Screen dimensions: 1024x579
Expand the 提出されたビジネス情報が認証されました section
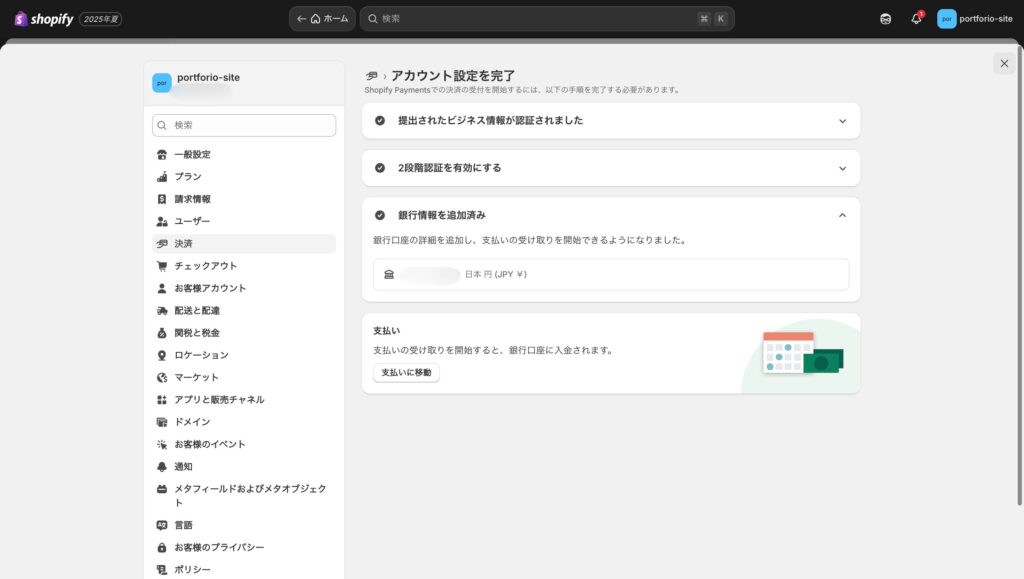(842, 121)
